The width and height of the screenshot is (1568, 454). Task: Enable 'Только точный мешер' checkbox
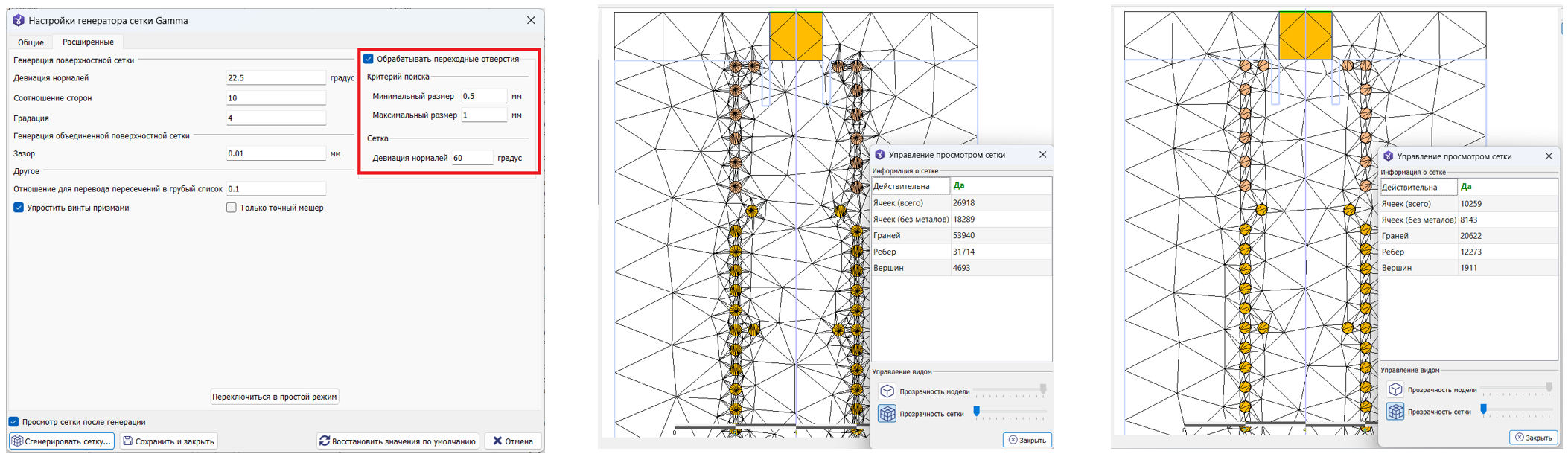point(232,208)
